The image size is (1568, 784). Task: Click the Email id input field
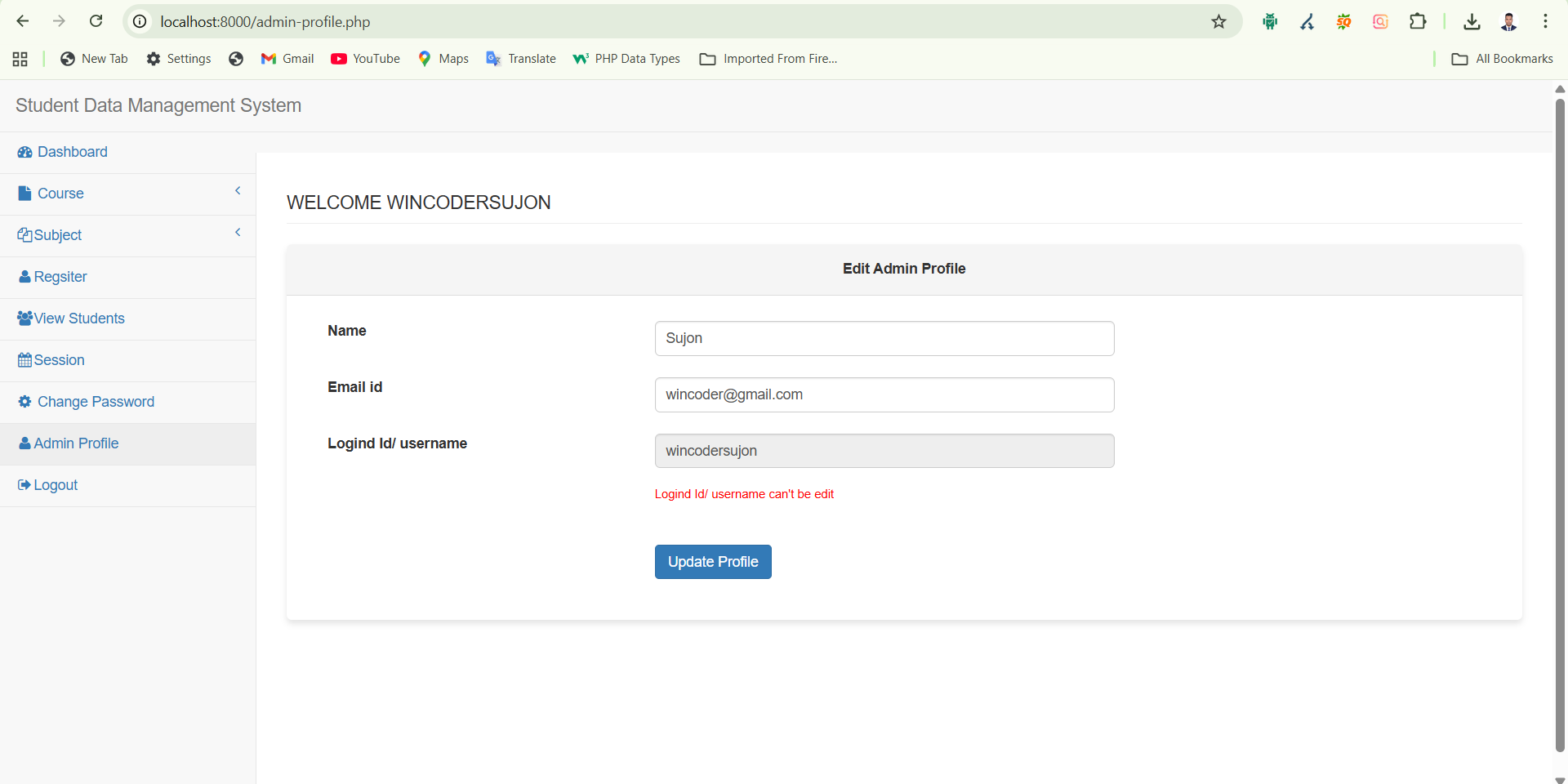884,394
